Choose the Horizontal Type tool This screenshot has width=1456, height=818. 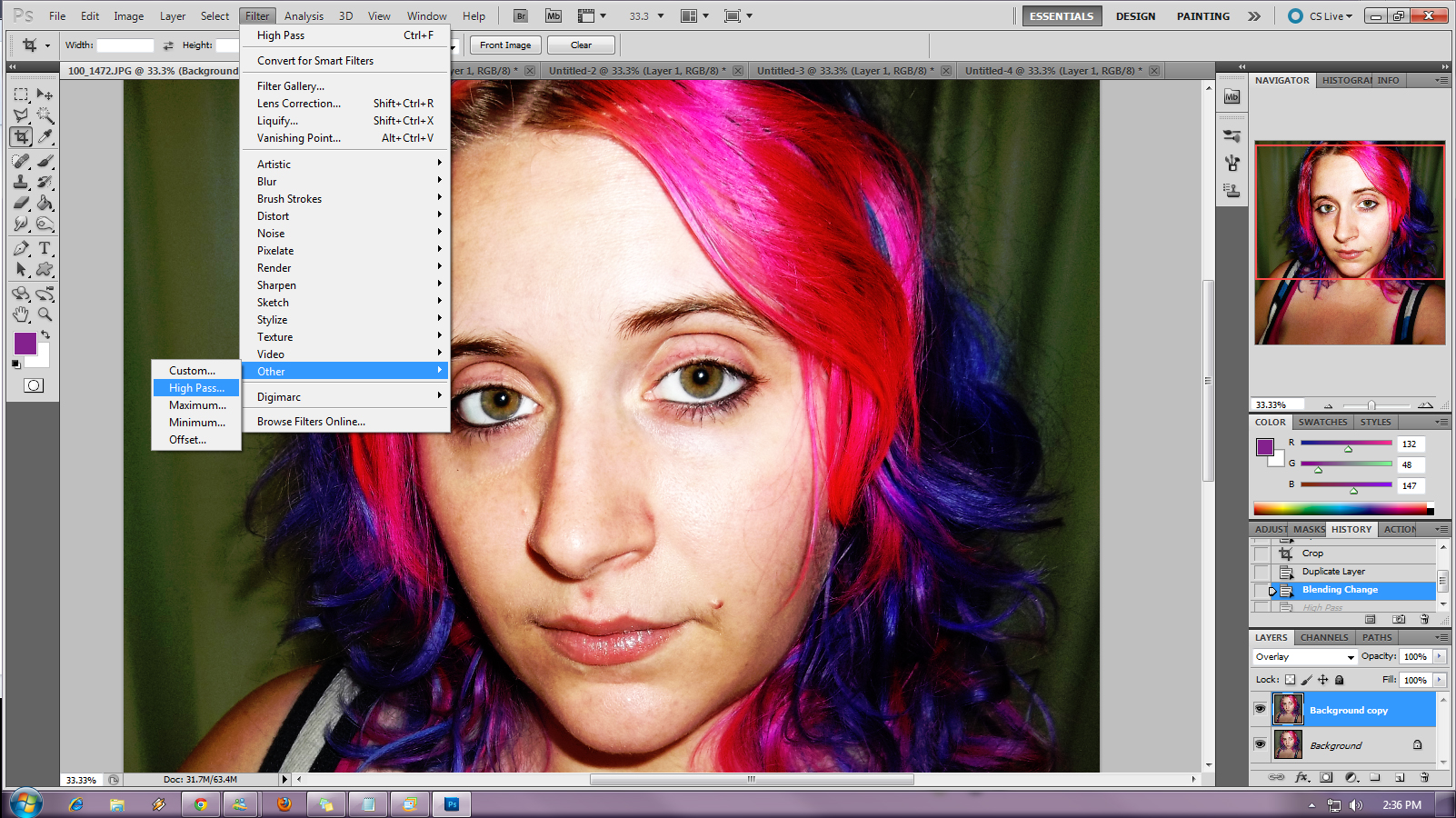tap(45, 248)
